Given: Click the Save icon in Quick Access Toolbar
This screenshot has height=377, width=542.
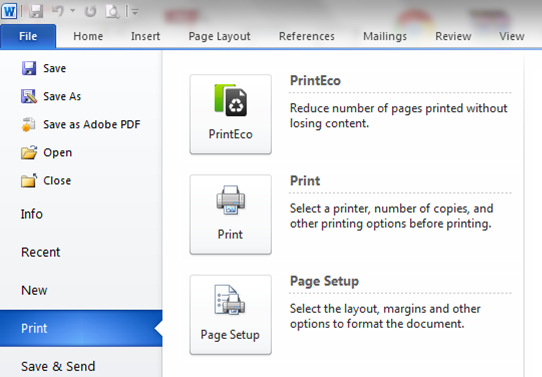Looking at the screenshot, I should click(x=36, y=11).
